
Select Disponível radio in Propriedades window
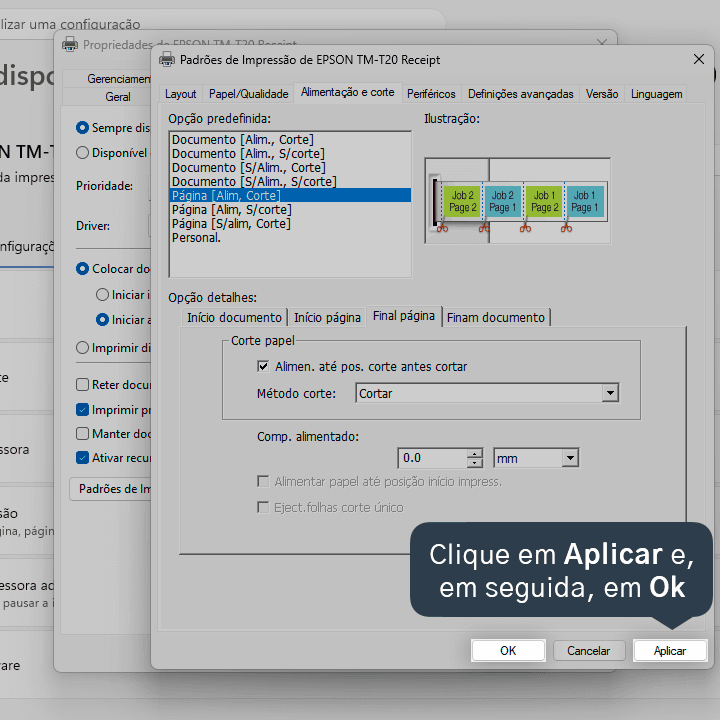82,152
